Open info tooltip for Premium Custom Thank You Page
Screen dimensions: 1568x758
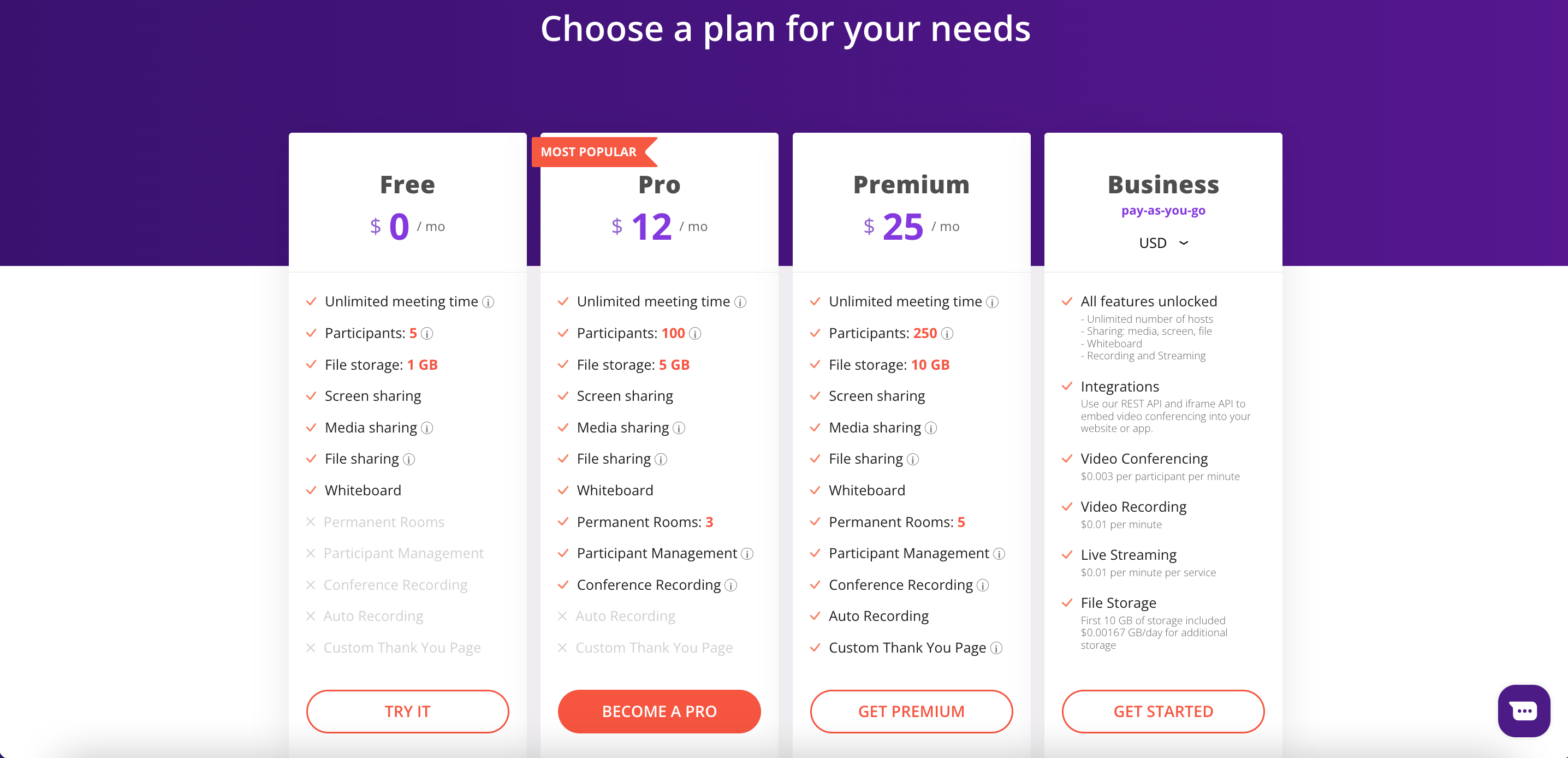pos(996,648)
